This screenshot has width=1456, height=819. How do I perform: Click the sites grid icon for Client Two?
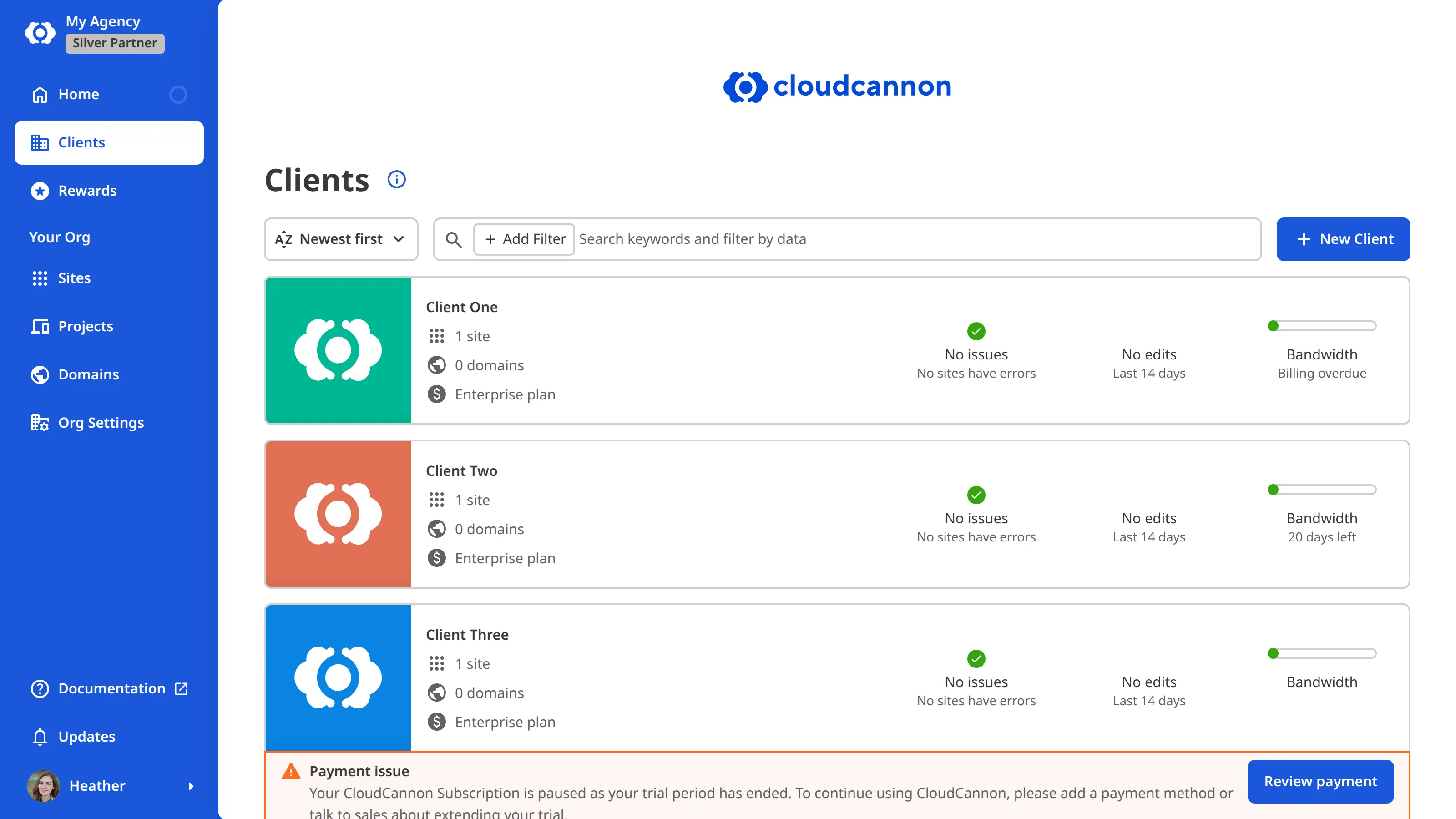coord(436,500)
